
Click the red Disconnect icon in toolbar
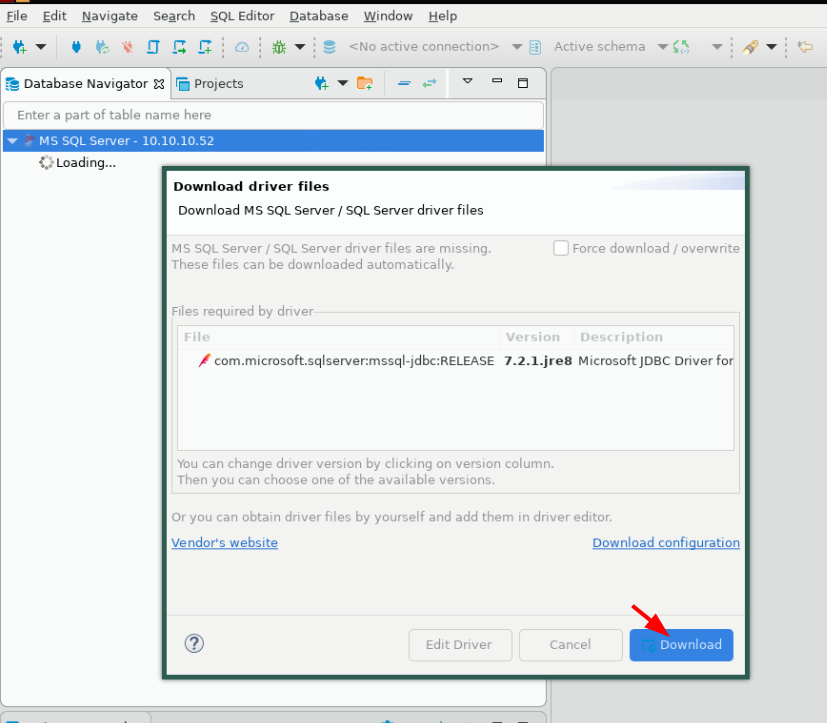(127, 47)
